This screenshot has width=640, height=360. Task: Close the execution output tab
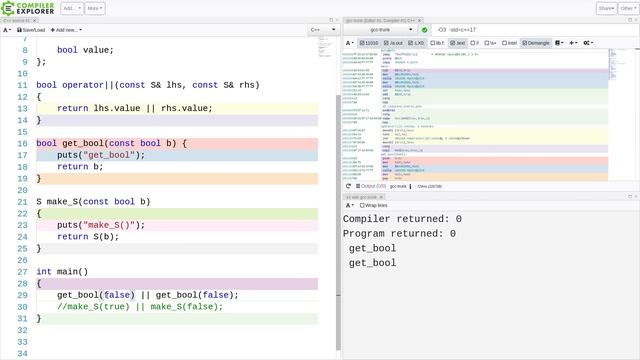pyautogui.click(x=381, y=197)
